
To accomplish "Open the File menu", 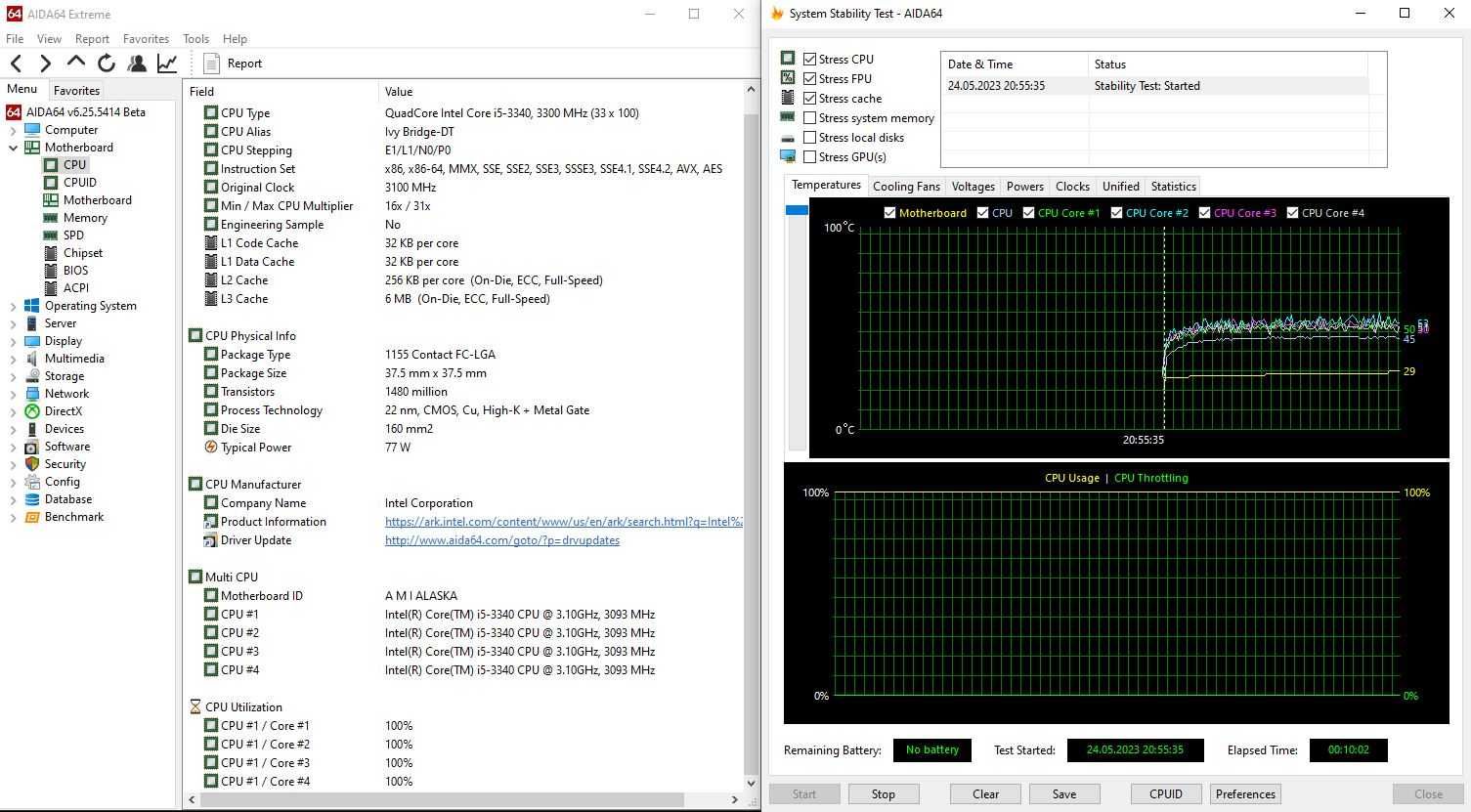I will coord(15,39).
